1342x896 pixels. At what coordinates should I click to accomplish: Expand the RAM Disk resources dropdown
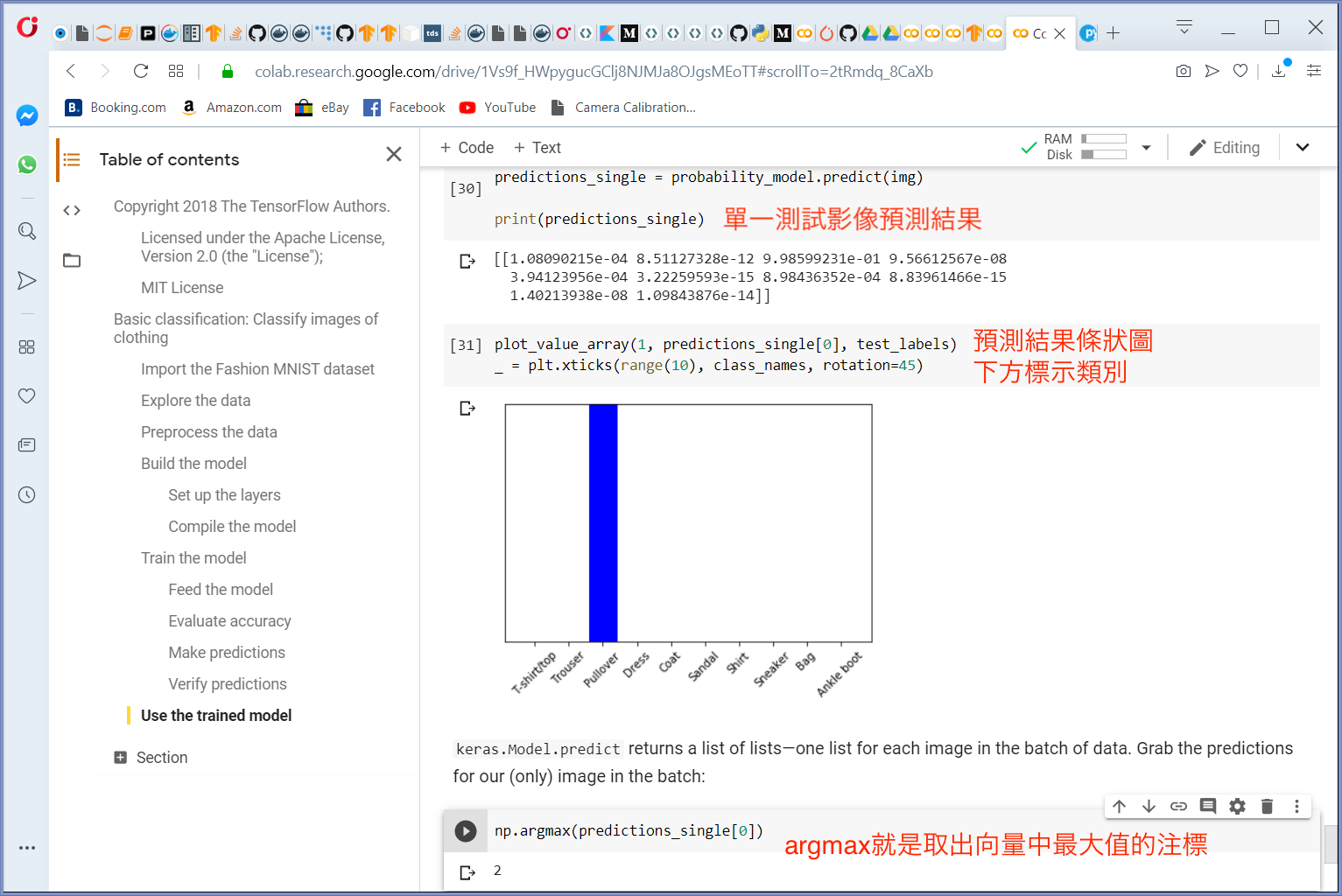point(1146,148)
